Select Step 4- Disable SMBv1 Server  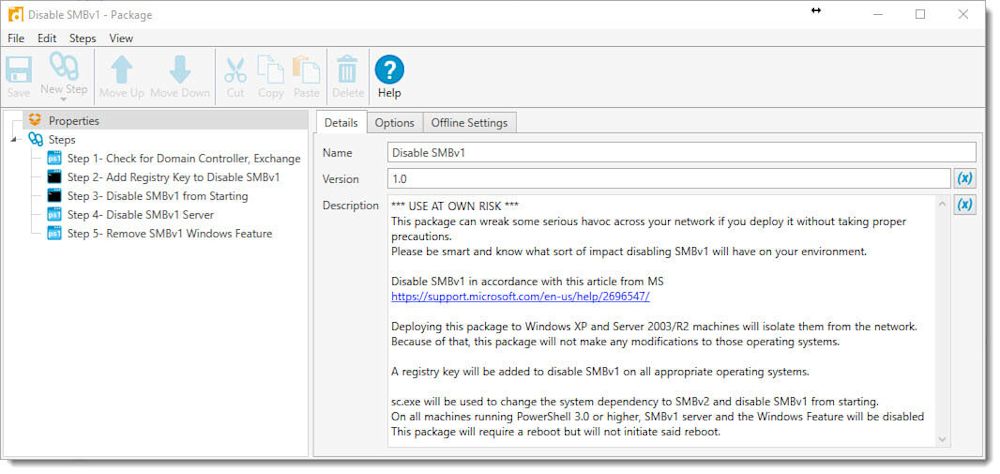(x=140, y=214)
